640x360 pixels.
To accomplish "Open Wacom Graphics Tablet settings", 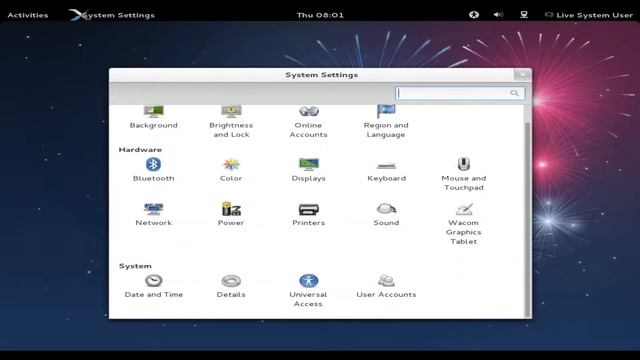I will (x=464, y=224).
